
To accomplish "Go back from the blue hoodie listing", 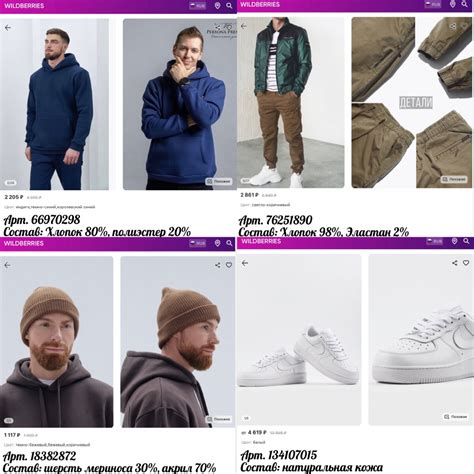I will click(8, 28).
